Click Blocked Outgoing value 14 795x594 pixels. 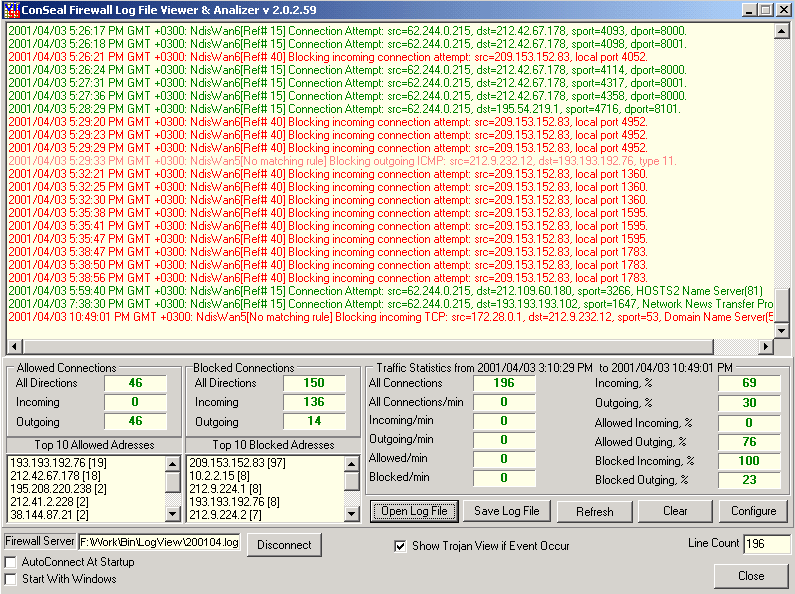[314, 421]
